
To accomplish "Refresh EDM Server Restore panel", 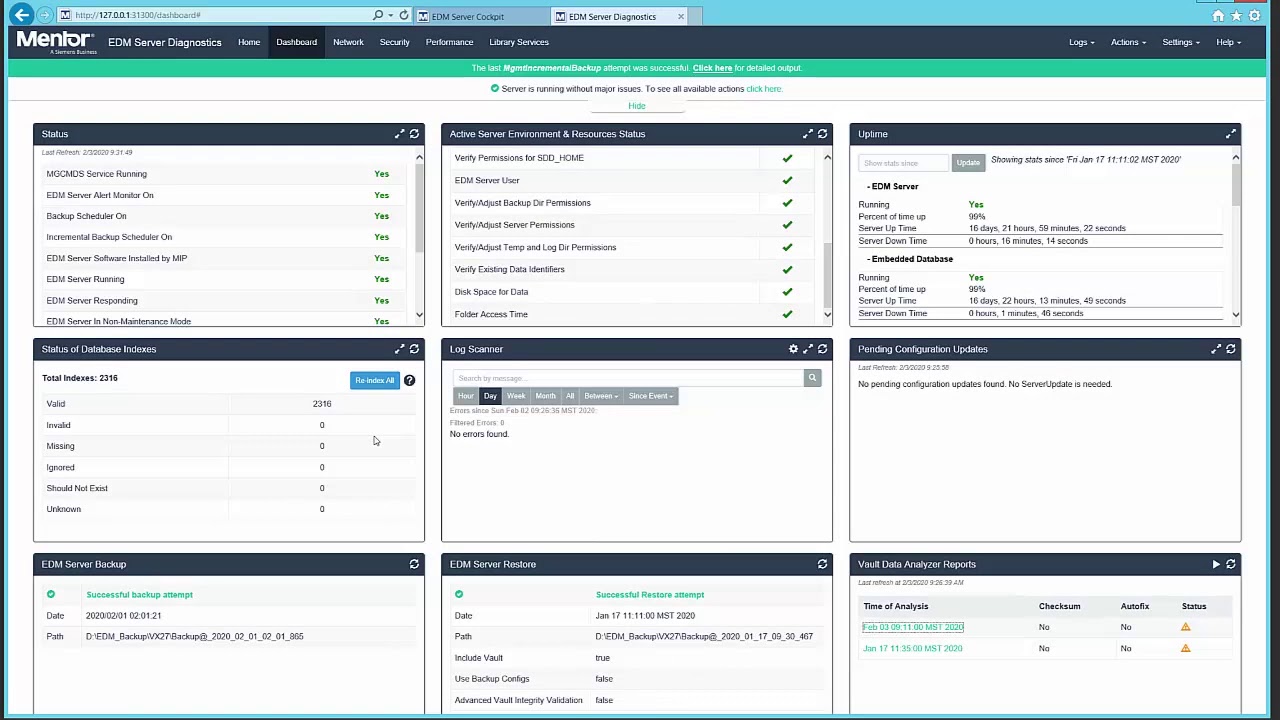I will coord(822,564).
